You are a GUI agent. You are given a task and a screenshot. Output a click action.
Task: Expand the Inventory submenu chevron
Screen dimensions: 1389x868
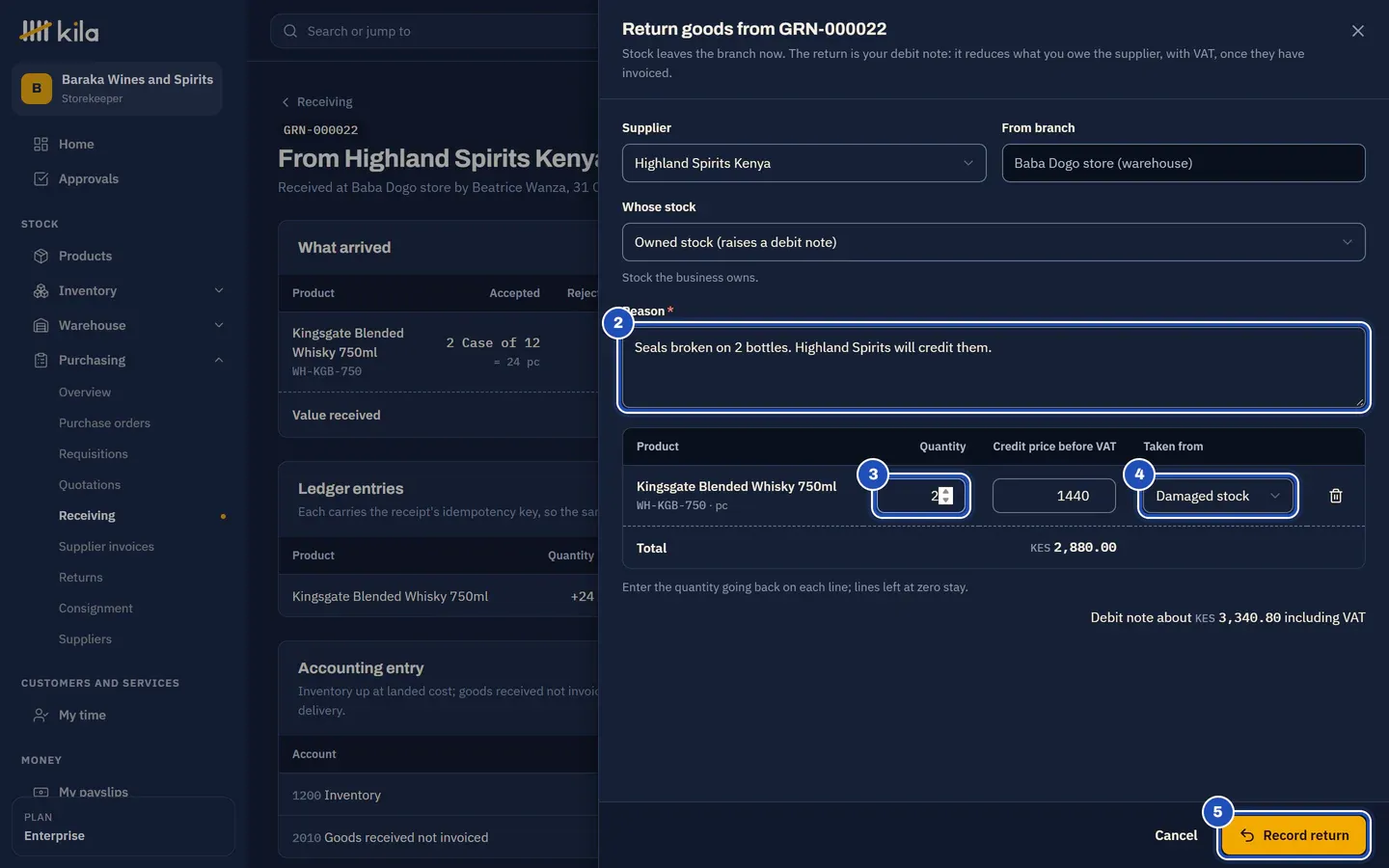pos(219,290)
